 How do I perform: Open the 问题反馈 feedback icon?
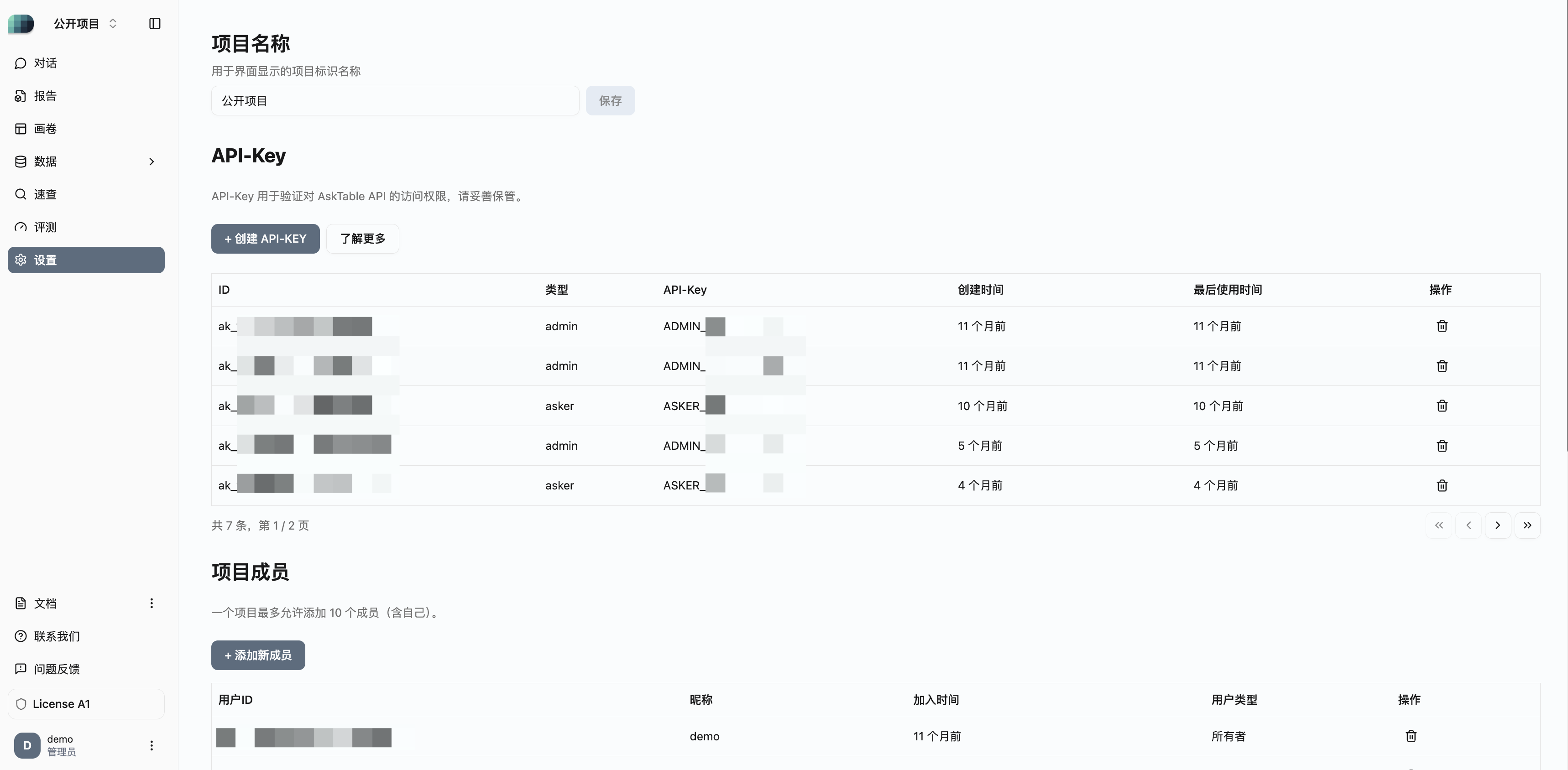[20, 668]
